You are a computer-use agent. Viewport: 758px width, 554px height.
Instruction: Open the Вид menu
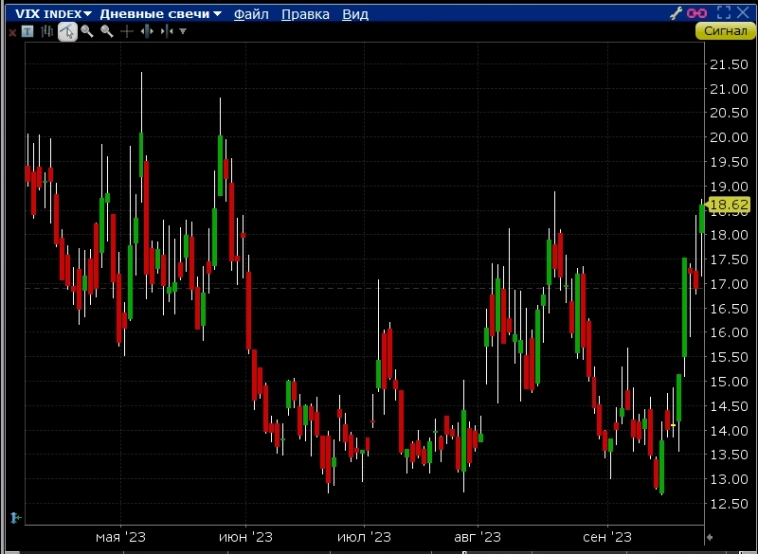355,14
